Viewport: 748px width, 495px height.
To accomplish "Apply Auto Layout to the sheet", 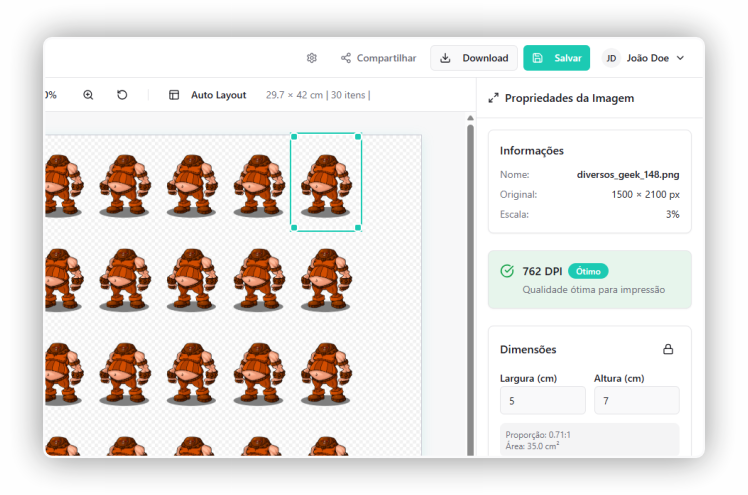I will pyautogui.click(x=208, y=95).
